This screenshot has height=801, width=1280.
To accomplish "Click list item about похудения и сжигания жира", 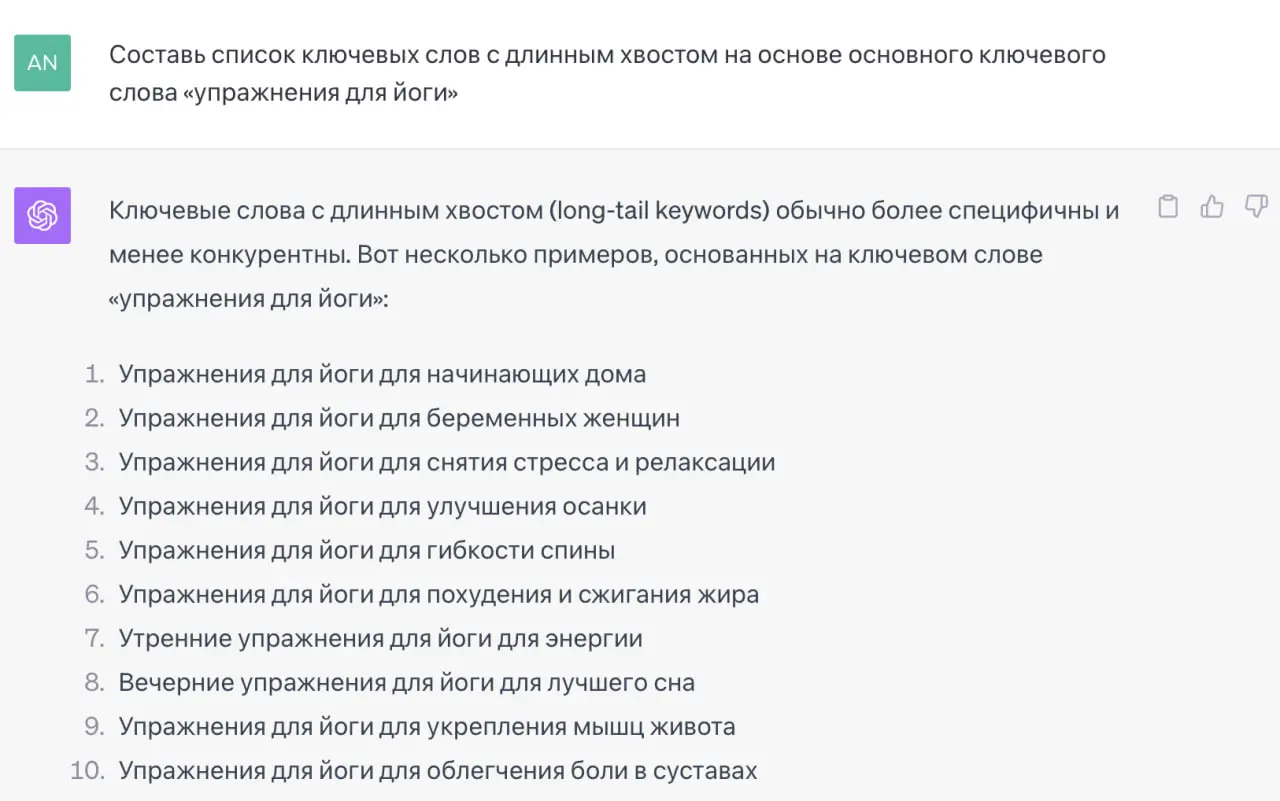I will click(438, 594).
